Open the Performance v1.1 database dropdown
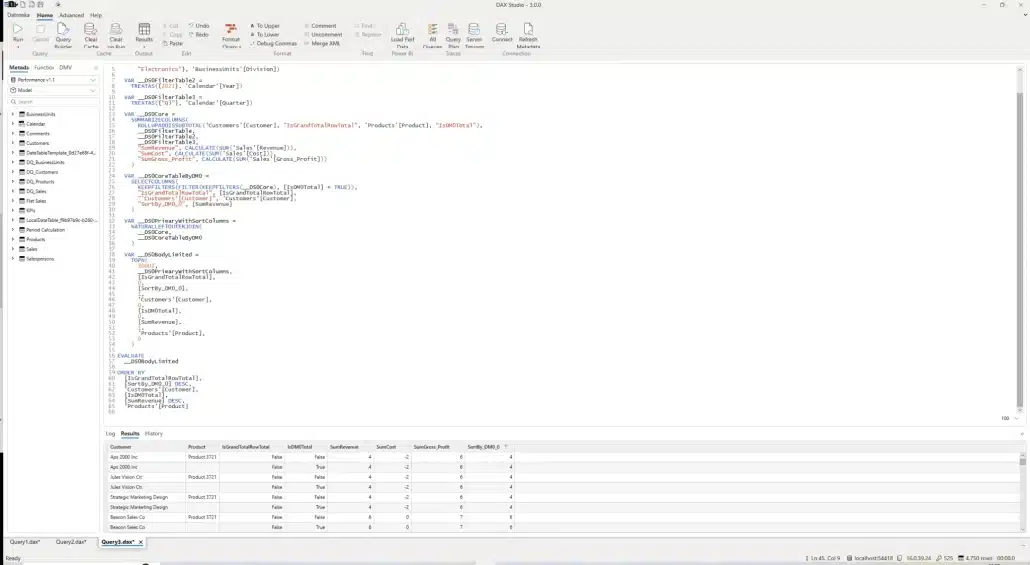Image resolution: width=1030 pixels, height=565 pixels. click(52, 79)
